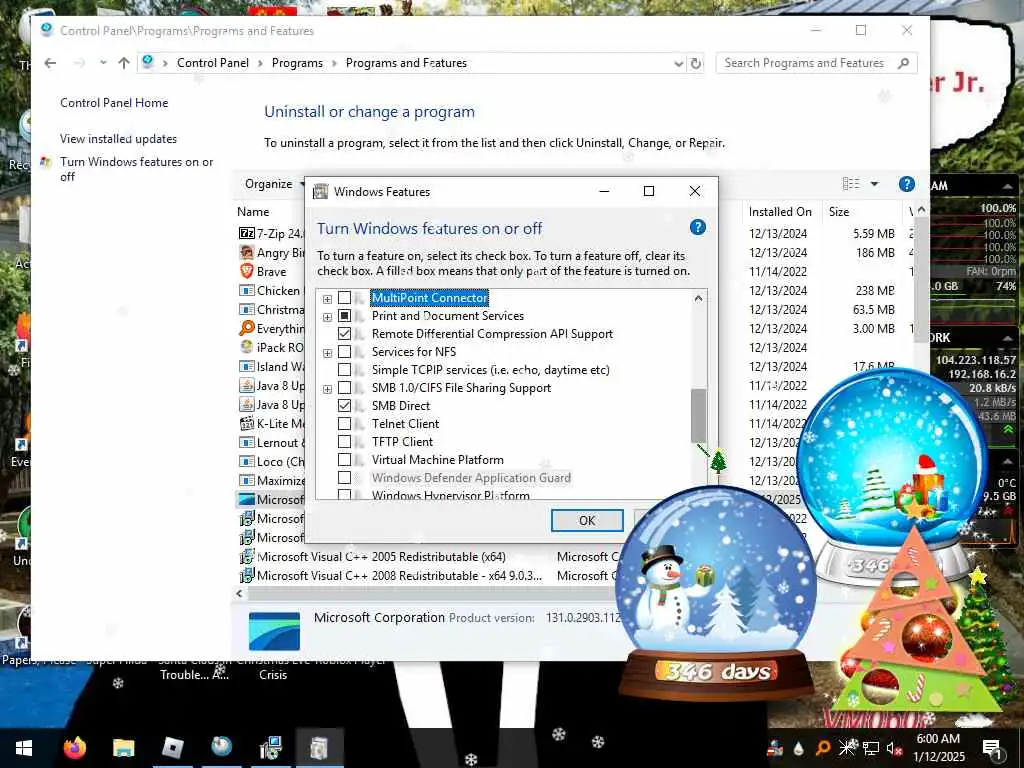Viewport: 1024px width, 768px height.
Task: Click the view layout icon in toolbar
Action: pos(851,184)
